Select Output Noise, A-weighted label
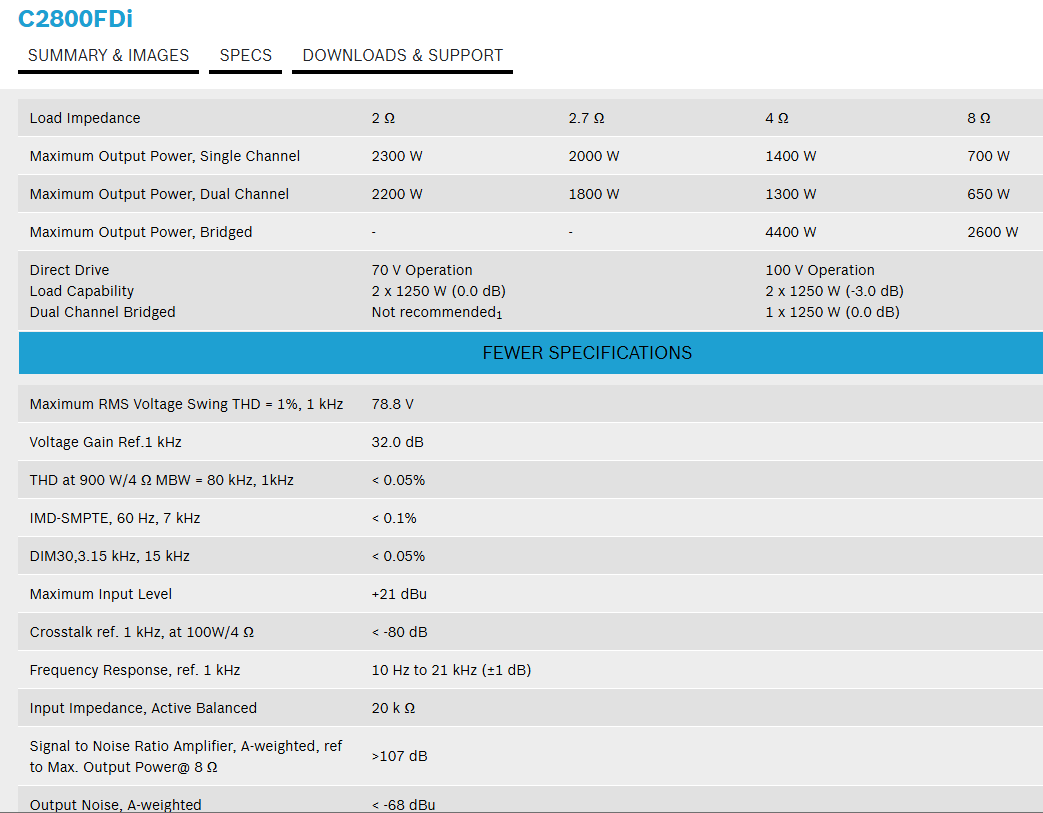The height and width of the screenshot is (813, 1043). (x=115, y=804)
